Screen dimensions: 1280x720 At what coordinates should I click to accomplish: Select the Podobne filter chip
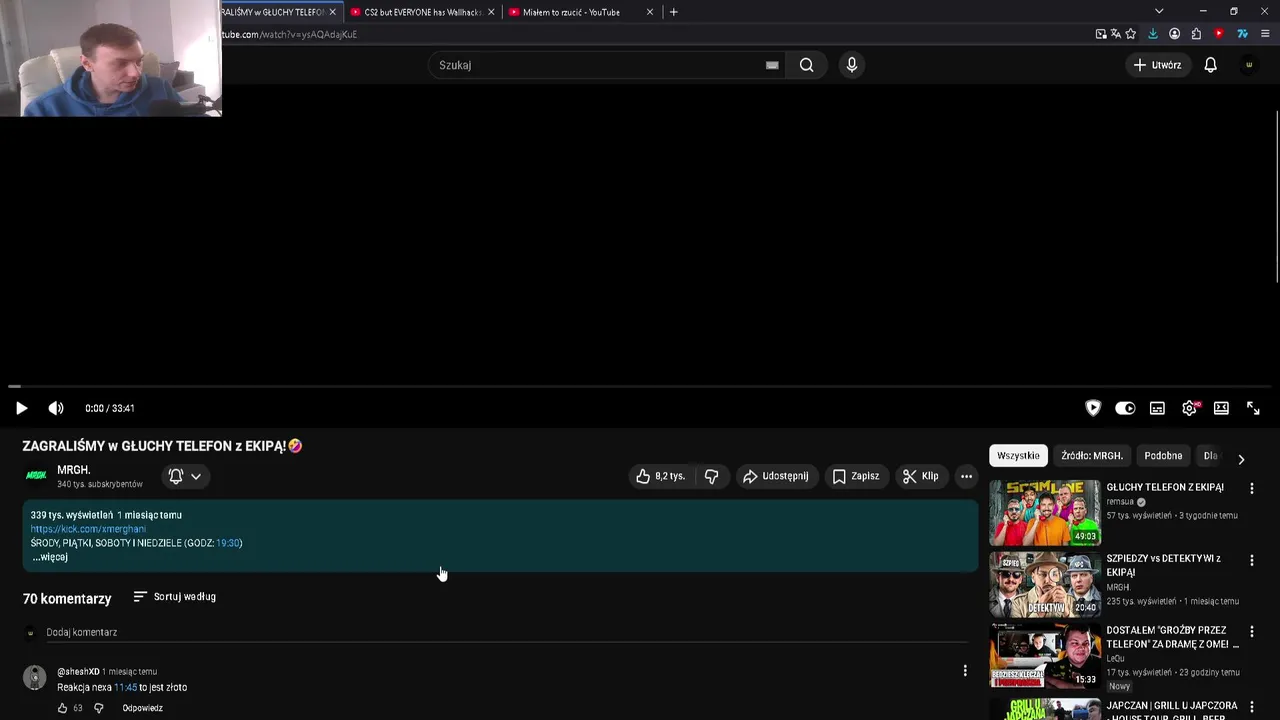click(x=1163, y=456)
